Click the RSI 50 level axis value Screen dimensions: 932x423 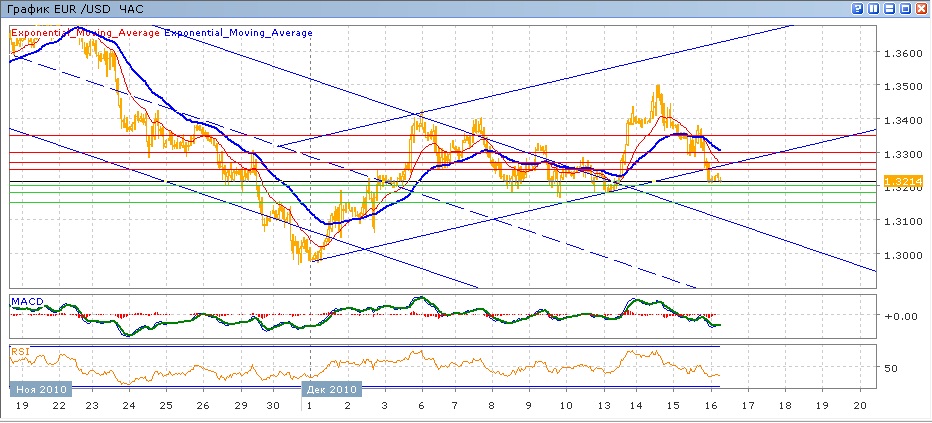pyautogui.click(x=890, y=367)
